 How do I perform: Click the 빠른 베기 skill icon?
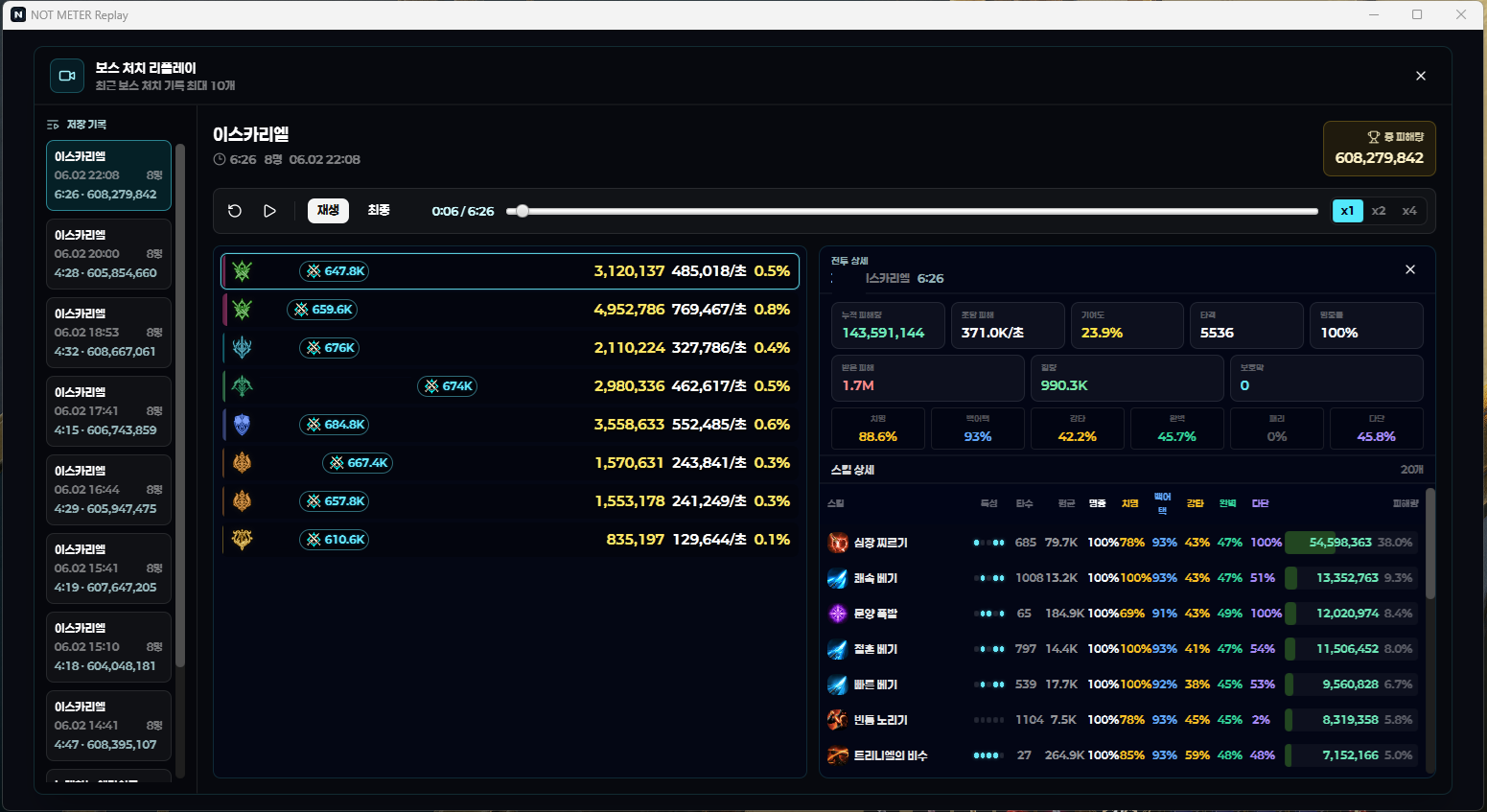[x=838, y=684]
